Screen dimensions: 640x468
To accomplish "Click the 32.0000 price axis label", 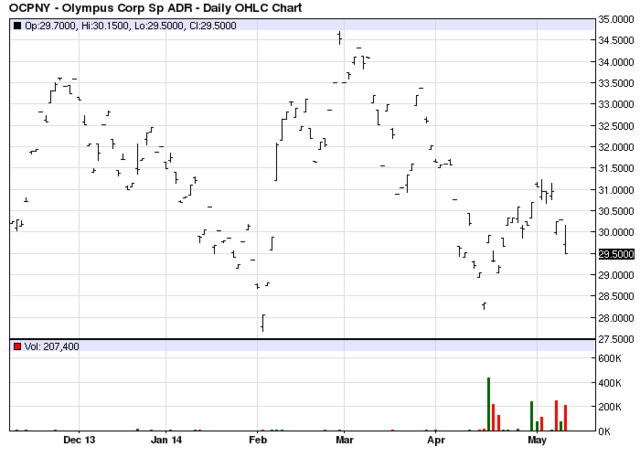I will pos(616,147).
